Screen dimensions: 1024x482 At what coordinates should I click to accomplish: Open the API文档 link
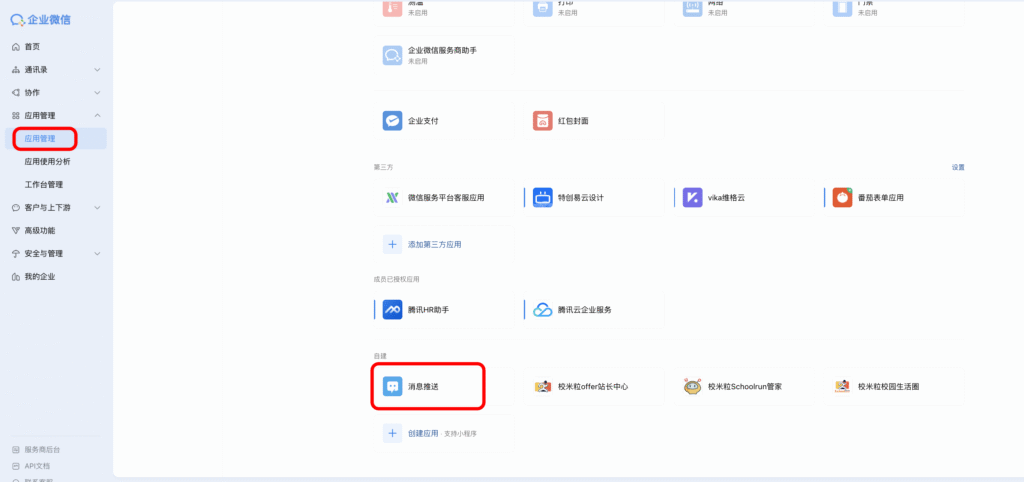click(37, 466)
